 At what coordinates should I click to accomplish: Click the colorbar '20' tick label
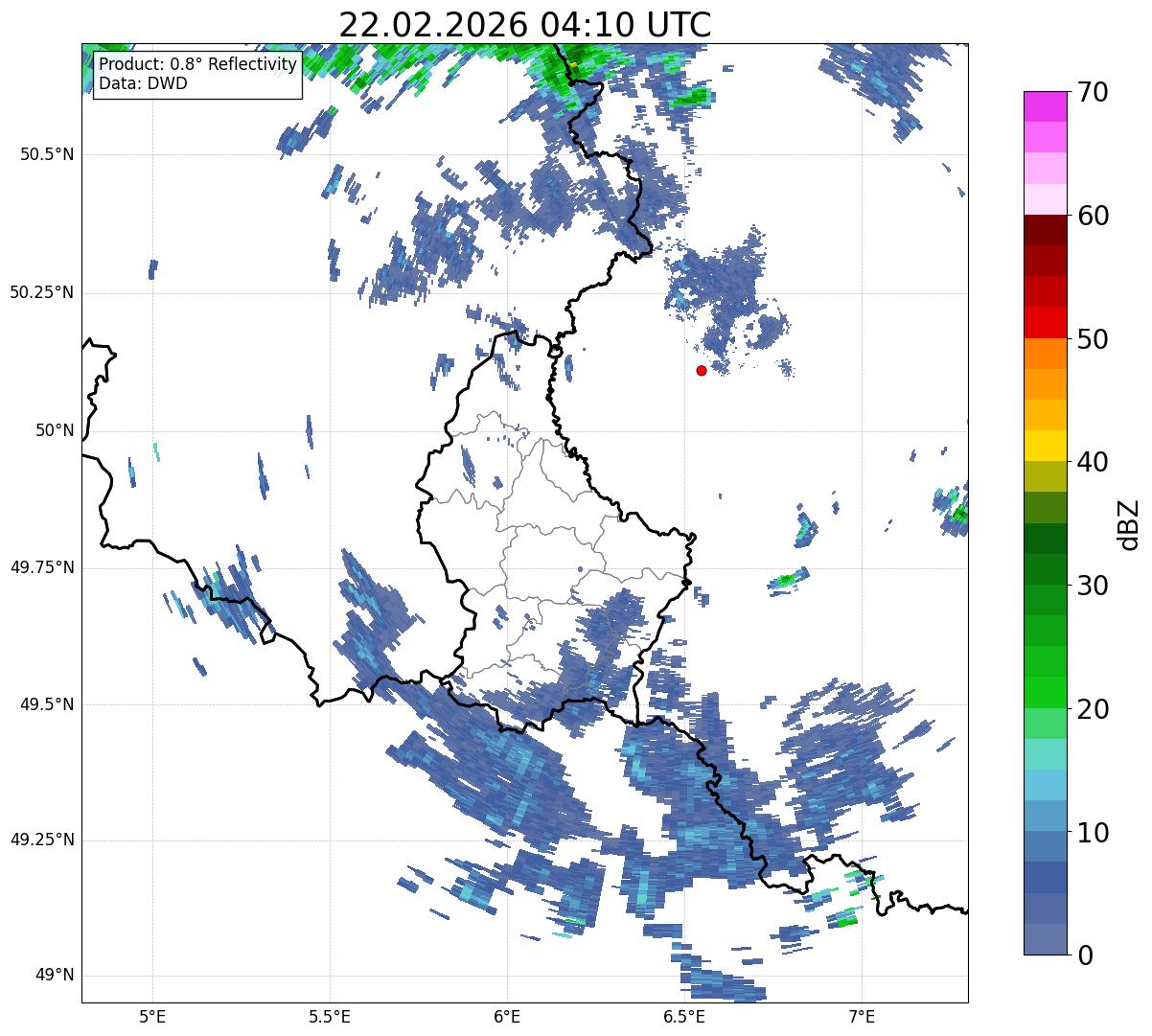tap(1093, 709)
